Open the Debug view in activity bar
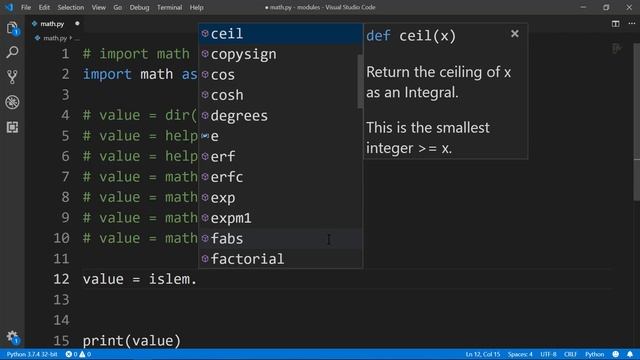The width and height of the screenshot is (640, 360). (12, 102)
